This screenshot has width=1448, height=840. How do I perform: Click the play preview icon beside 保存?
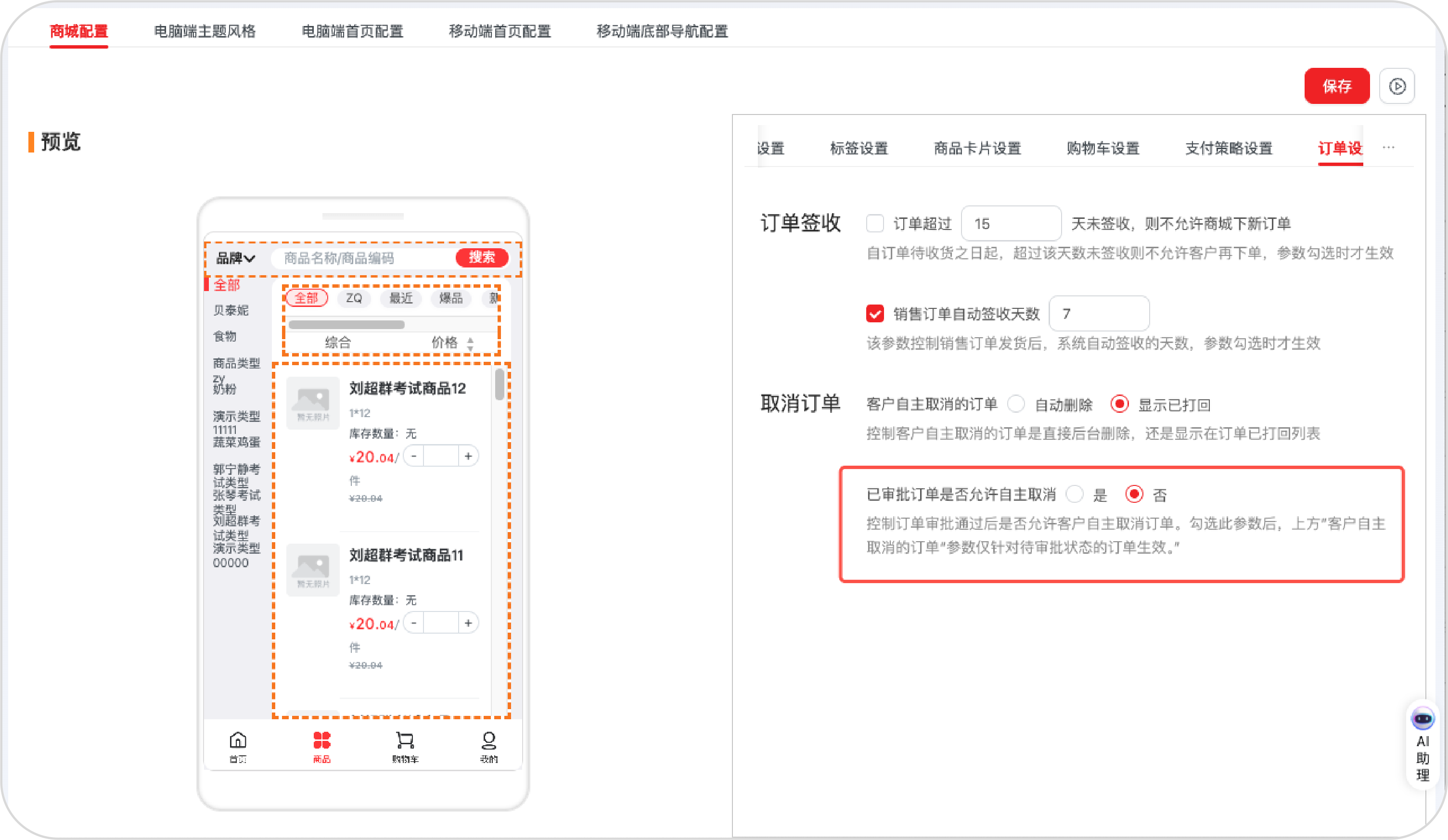(x=1397, y=86)
